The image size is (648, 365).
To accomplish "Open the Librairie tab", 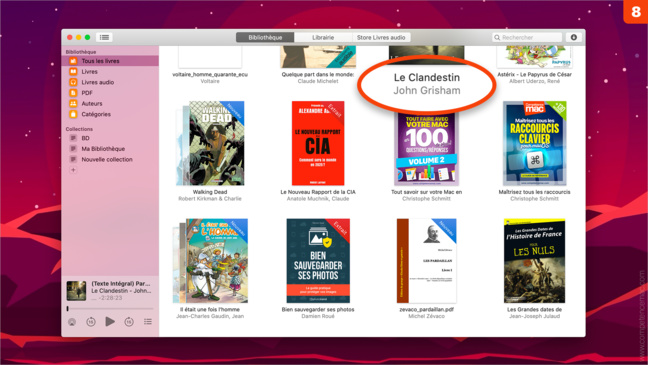I will tap(323, 37).
